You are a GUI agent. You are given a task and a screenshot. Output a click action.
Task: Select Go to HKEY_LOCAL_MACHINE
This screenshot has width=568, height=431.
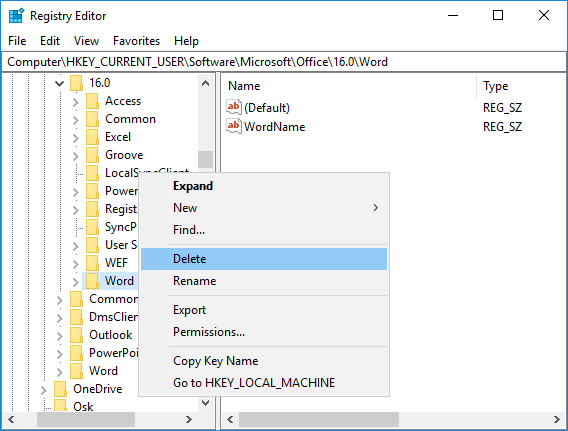264,383
